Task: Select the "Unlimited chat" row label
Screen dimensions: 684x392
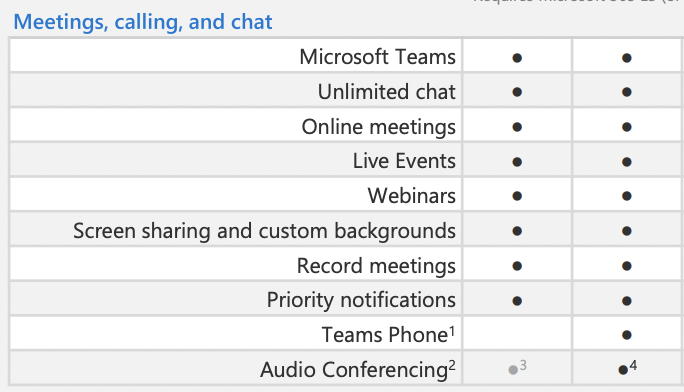Action: pyautogui.click(x=386, y=92)
